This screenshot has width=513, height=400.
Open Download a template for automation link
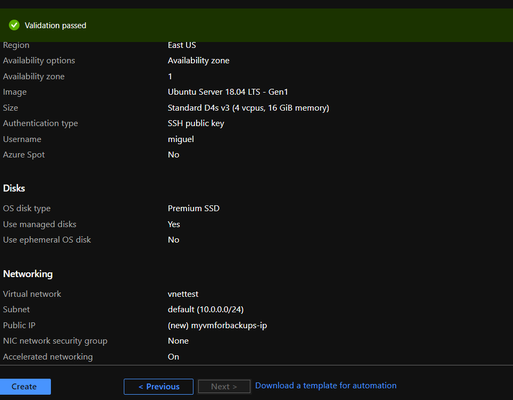pos(326,386)
